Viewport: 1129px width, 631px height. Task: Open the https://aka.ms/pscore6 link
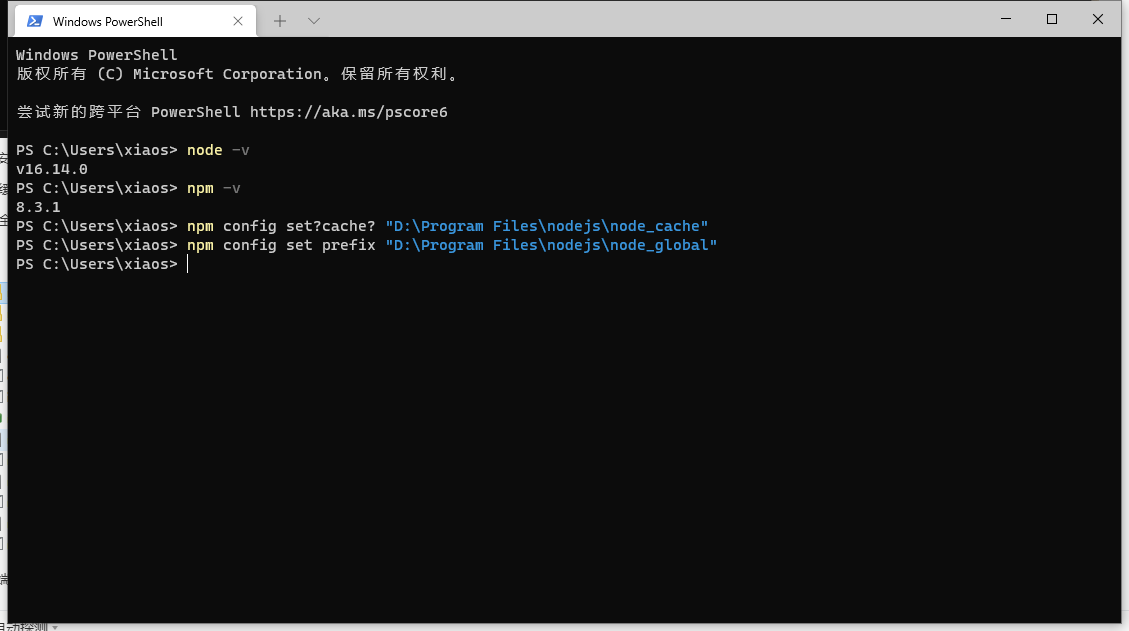point(348,112)
